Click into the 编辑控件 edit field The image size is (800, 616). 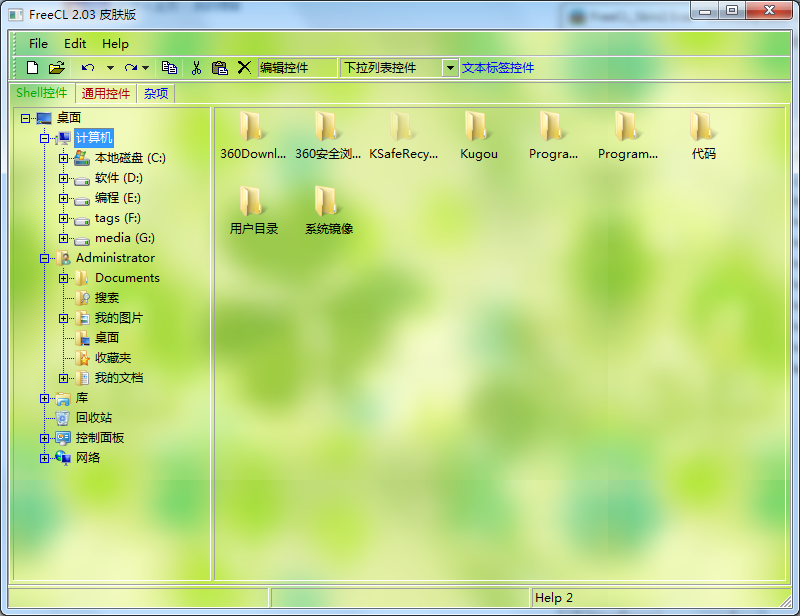pyautogui.click(x=297, y=67)
